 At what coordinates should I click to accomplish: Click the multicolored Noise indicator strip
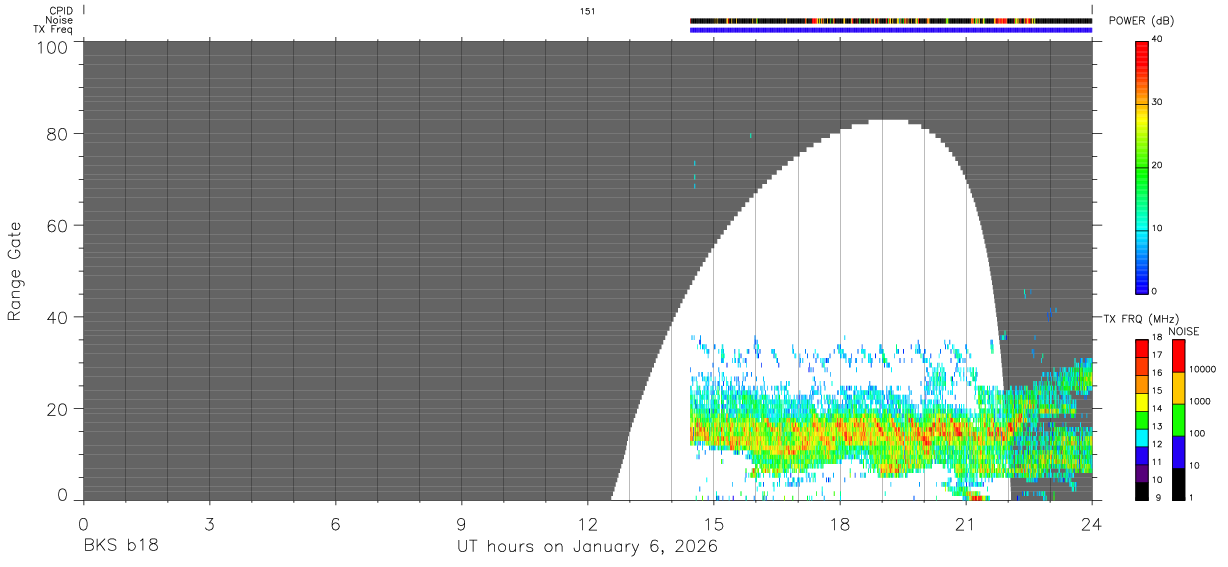pyautogui.click(x=891, y=20)
